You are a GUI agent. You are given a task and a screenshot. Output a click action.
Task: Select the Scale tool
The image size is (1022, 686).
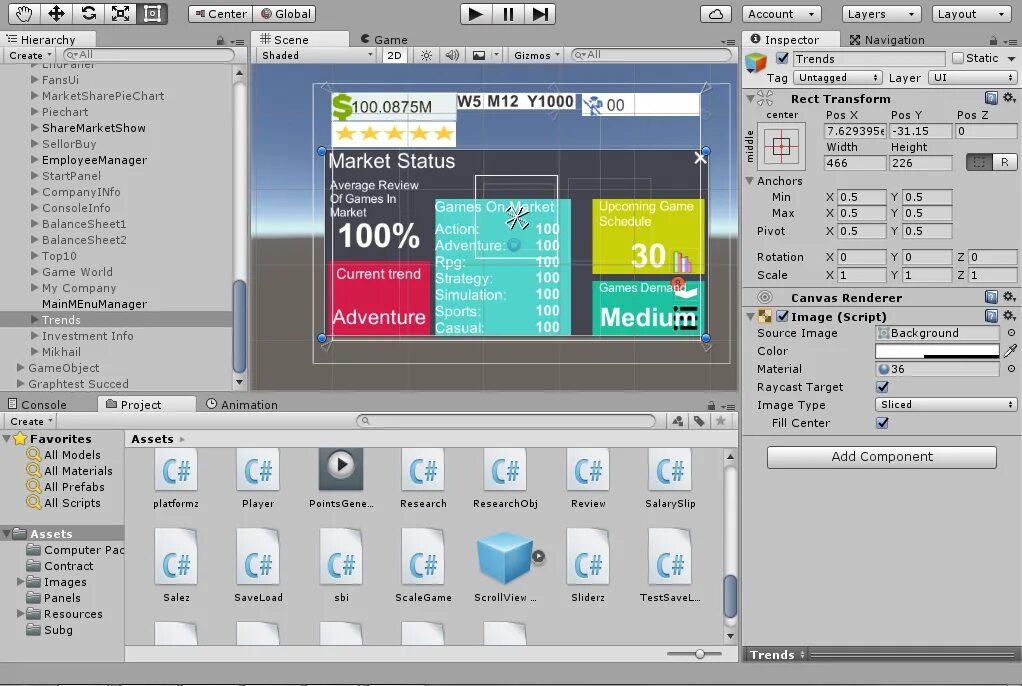click(120, 14)
